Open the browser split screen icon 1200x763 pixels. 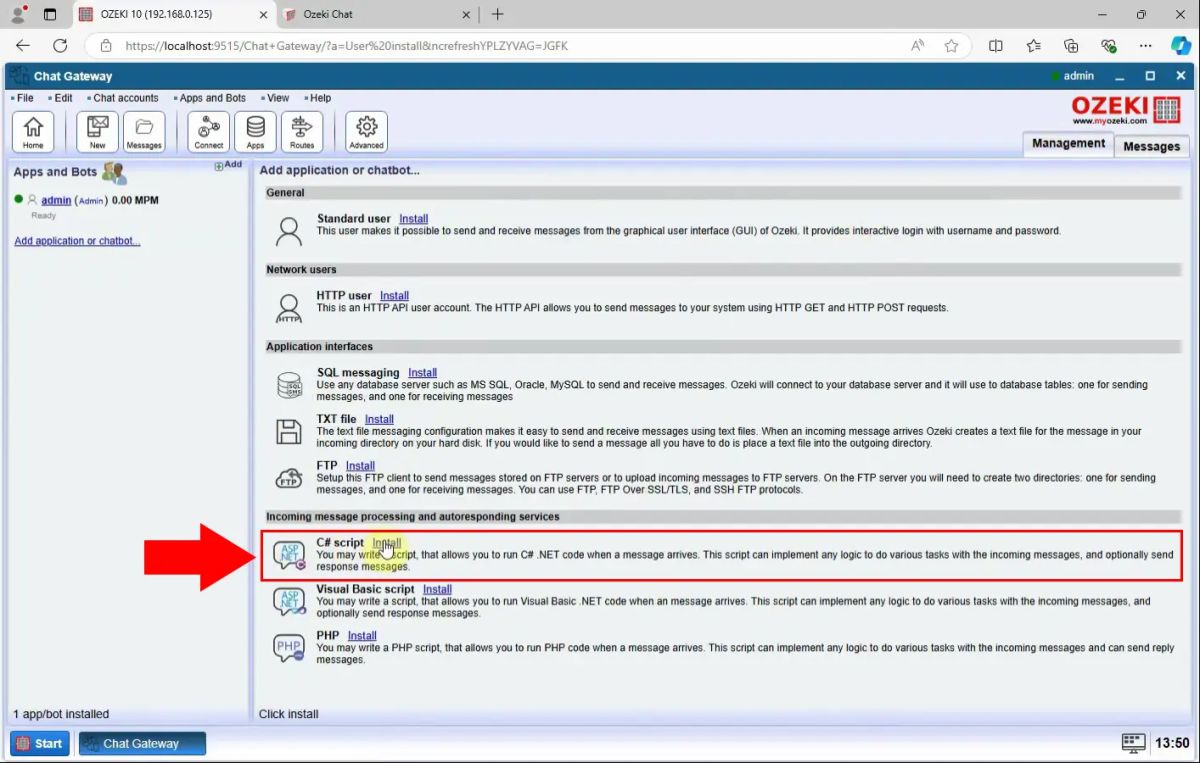pyautogui.click(x=996, y=45)
